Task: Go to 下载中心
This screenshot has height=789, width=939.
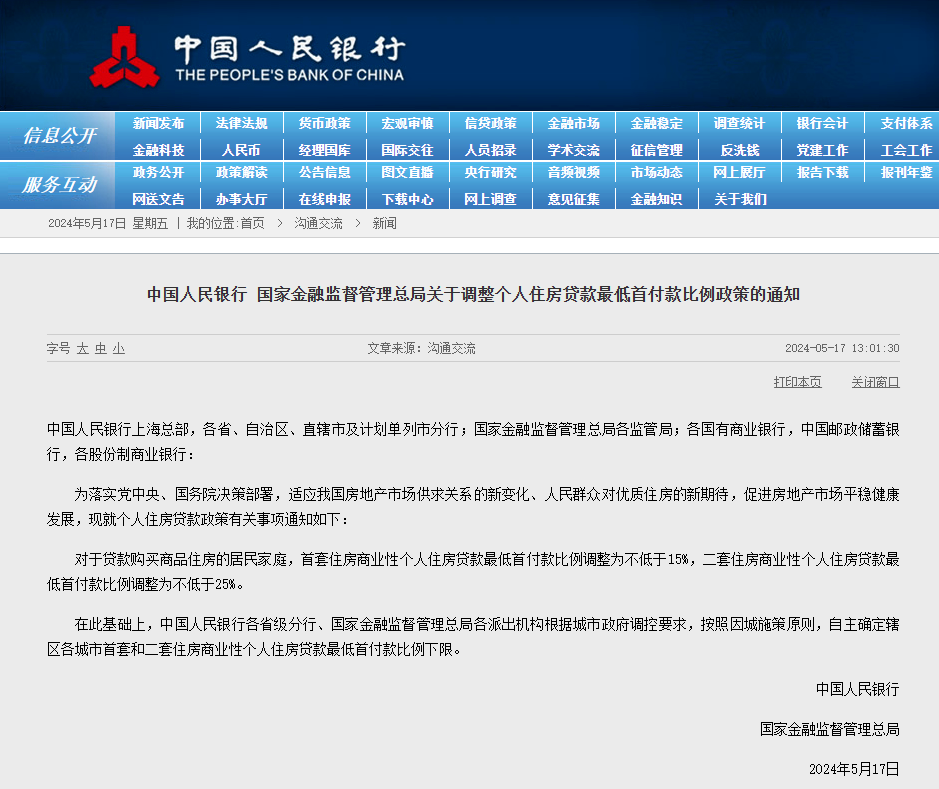Action: 407,199
